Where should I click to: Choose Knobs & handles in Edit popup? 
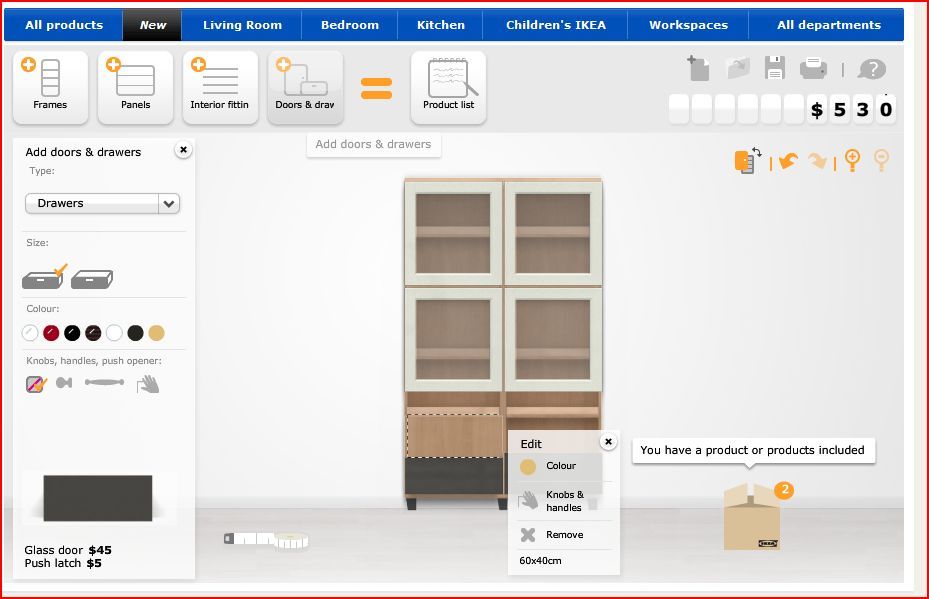point(560,501)
